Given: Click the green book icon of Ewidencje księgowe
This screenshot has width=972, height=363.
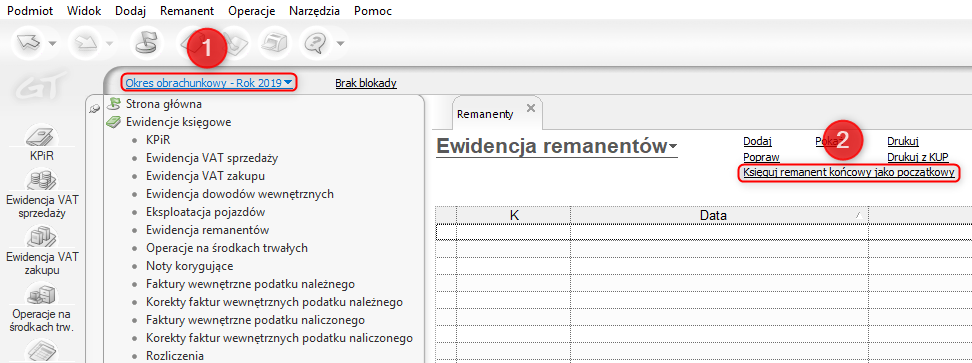Looking at the screenshot, I should pyautogui.click(x=113, y=123).
